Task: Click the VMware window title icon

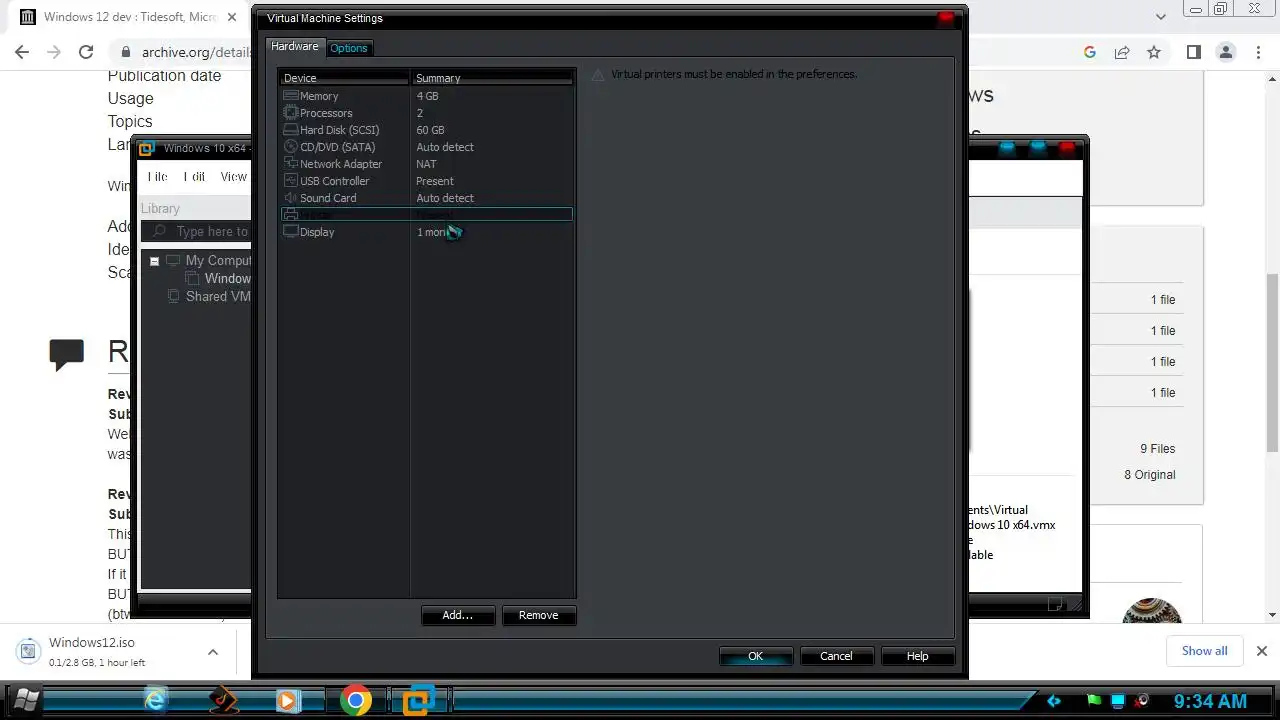Action: pos(147,149)
